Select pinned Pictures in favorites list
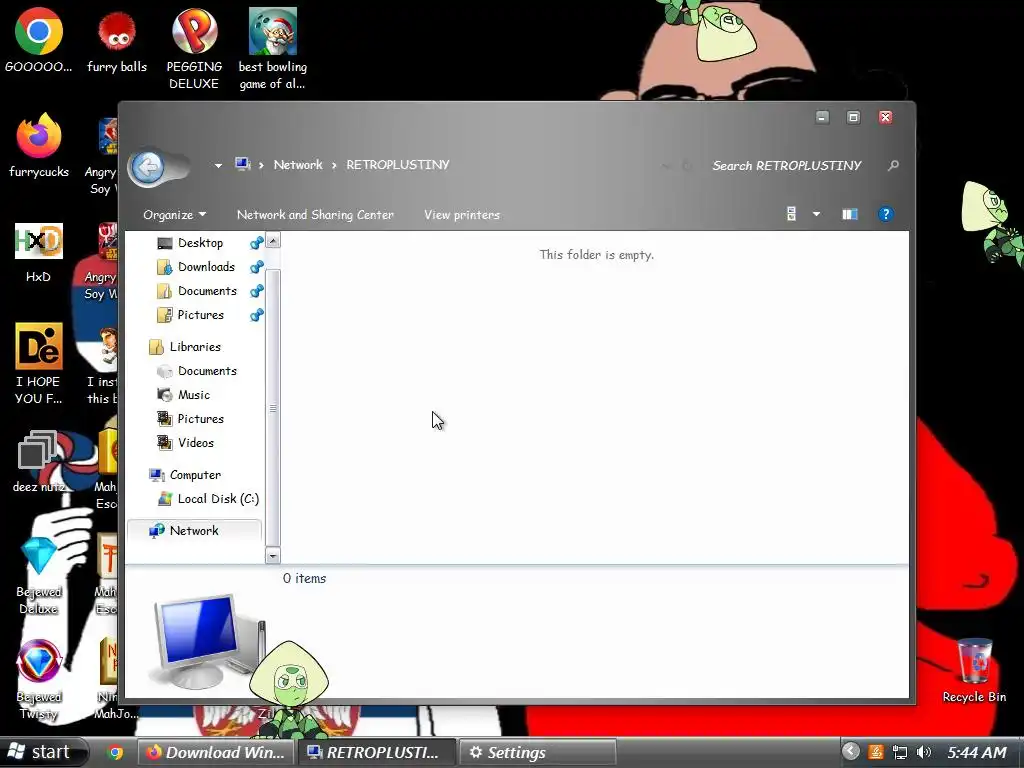 pyautogui.click(x=191, y=315)
